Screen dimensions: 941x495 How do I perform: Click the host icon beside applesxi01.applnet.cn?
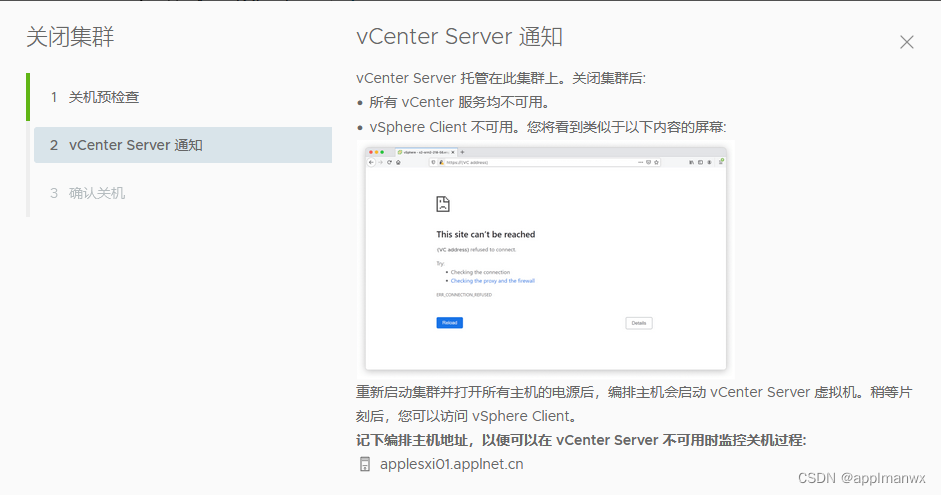(364, 464)
